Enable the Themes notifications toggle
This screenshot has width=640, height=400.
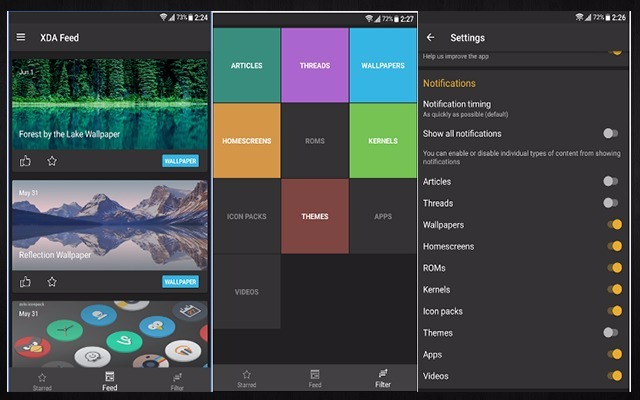610,332
